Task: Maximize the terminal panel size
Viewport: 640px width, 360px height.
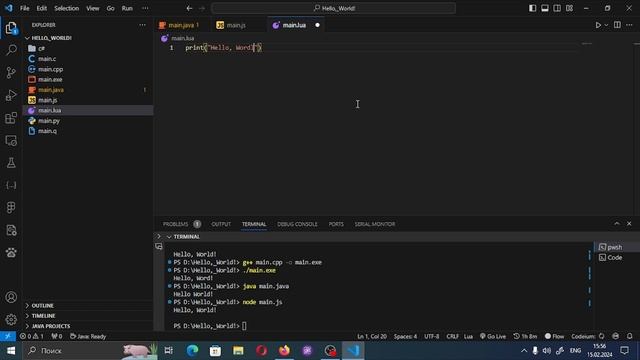Action: click(617, 224)
